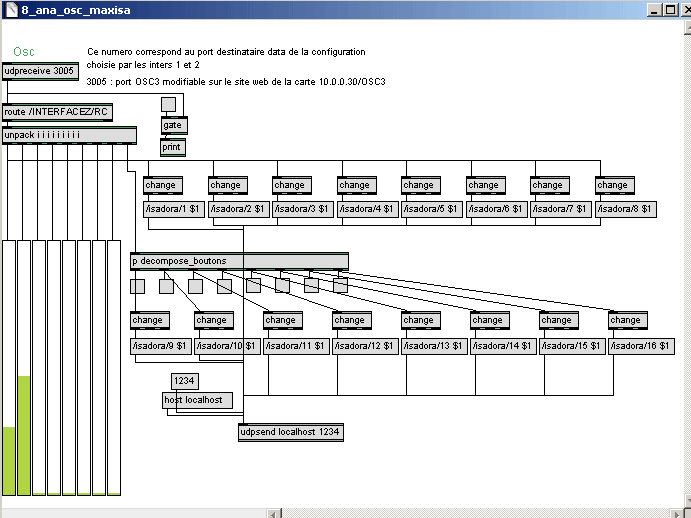Click the patcher window title bar icon
691x518 pixels.
pyautogui.click(x=9, y=10)
